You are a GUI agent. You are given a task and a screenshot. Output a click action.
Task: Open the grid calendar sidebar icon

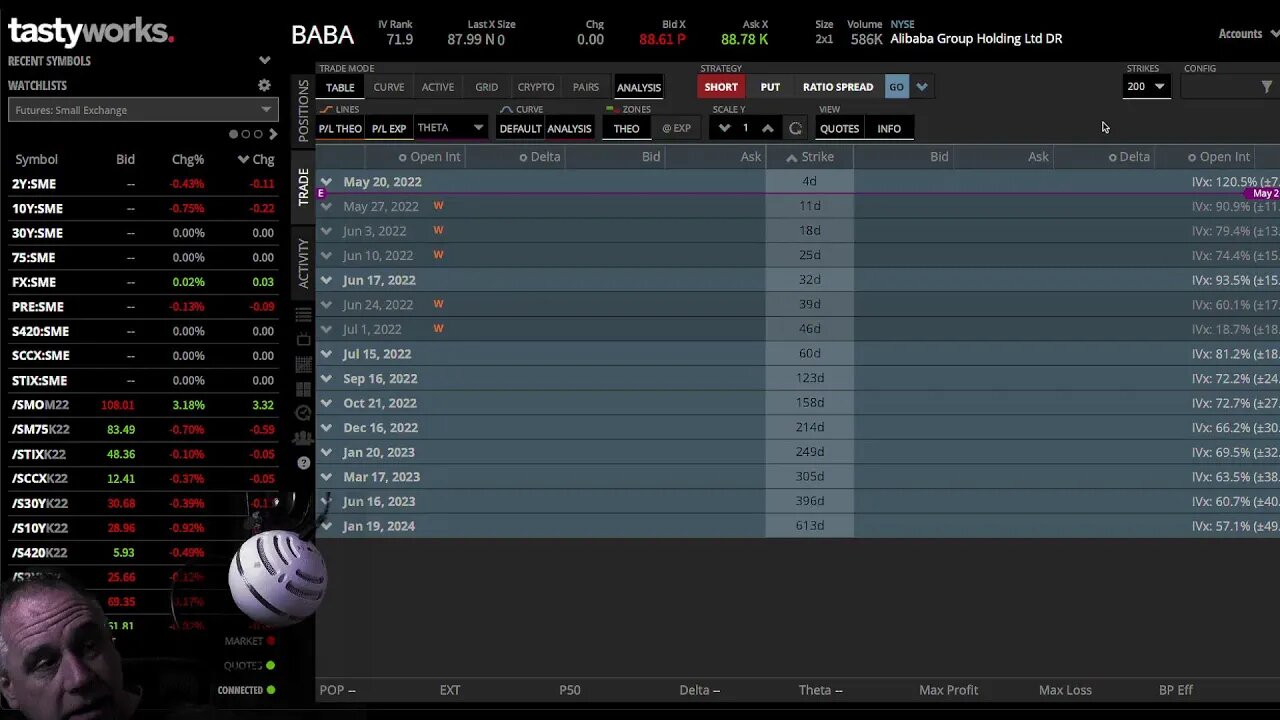(304, 364)
